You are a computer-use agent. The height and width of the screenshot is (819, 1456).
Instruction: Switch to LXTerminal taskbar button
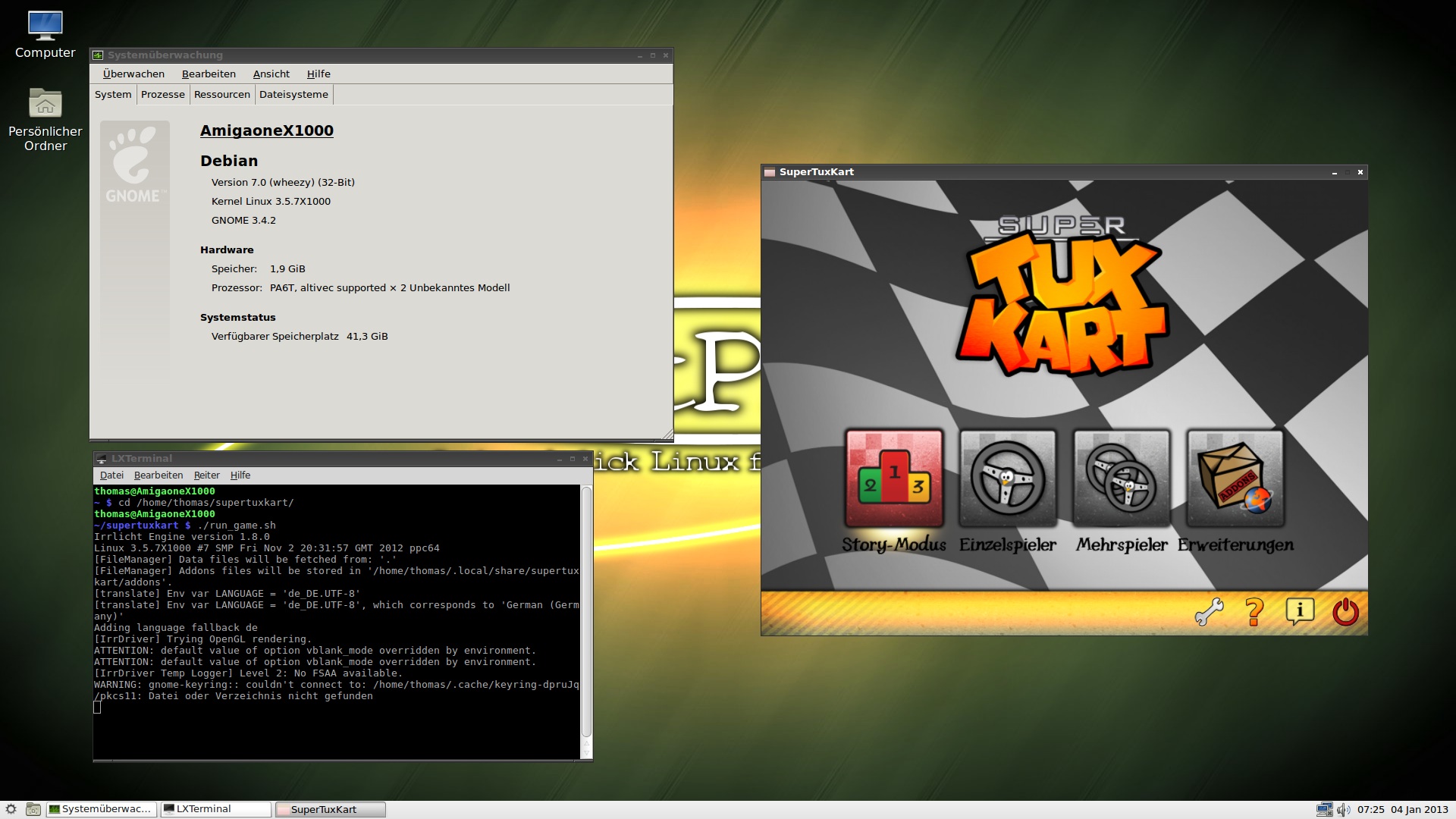coord(215,809)
